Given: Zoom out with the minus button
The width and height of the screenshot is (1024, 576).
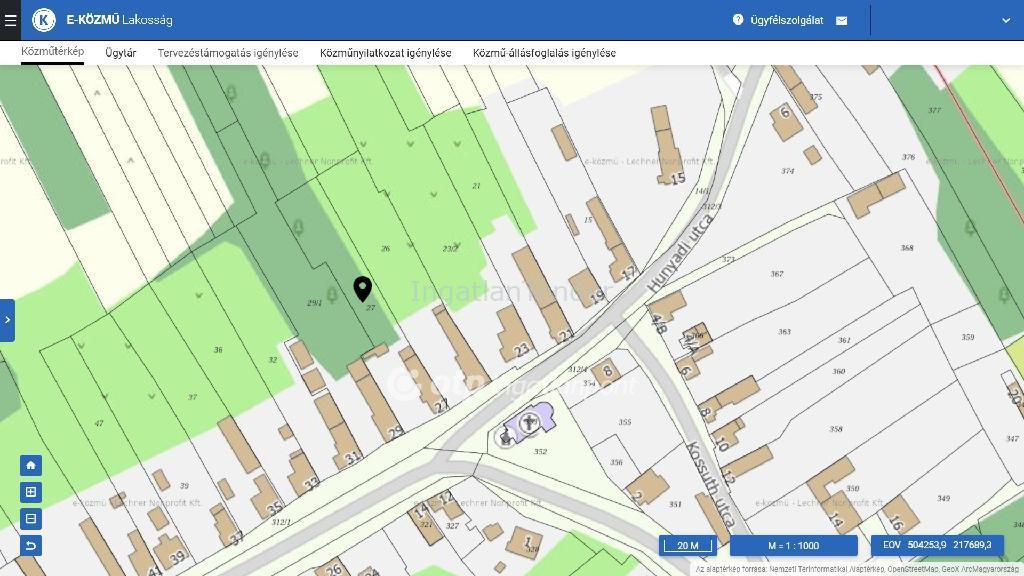Looking at the screenshot, I should pos(31,518).
